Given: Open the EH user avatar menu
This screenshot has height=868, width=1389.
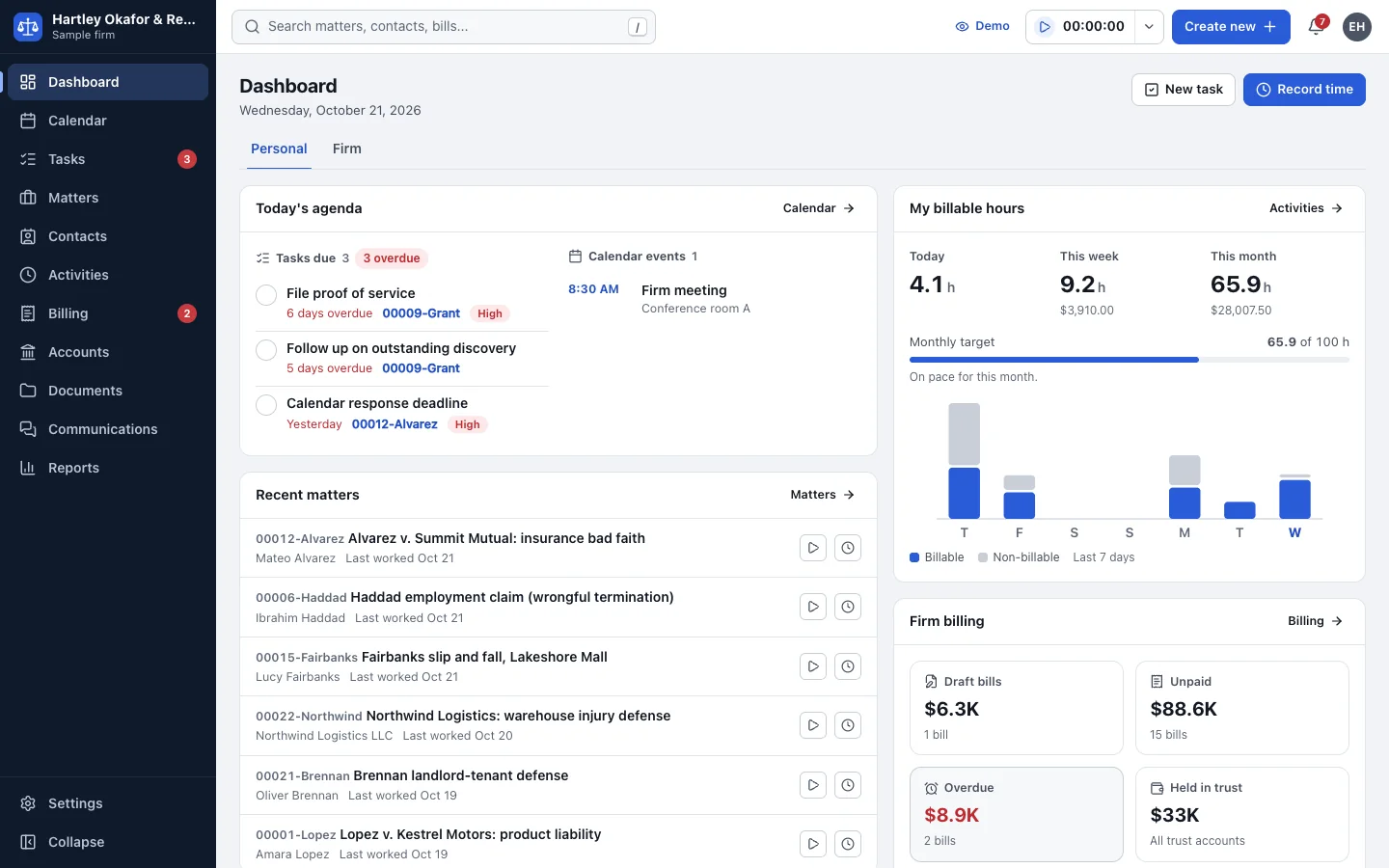Looking at the screenshot, I should pyautogui.click(x=1357, y=27).
